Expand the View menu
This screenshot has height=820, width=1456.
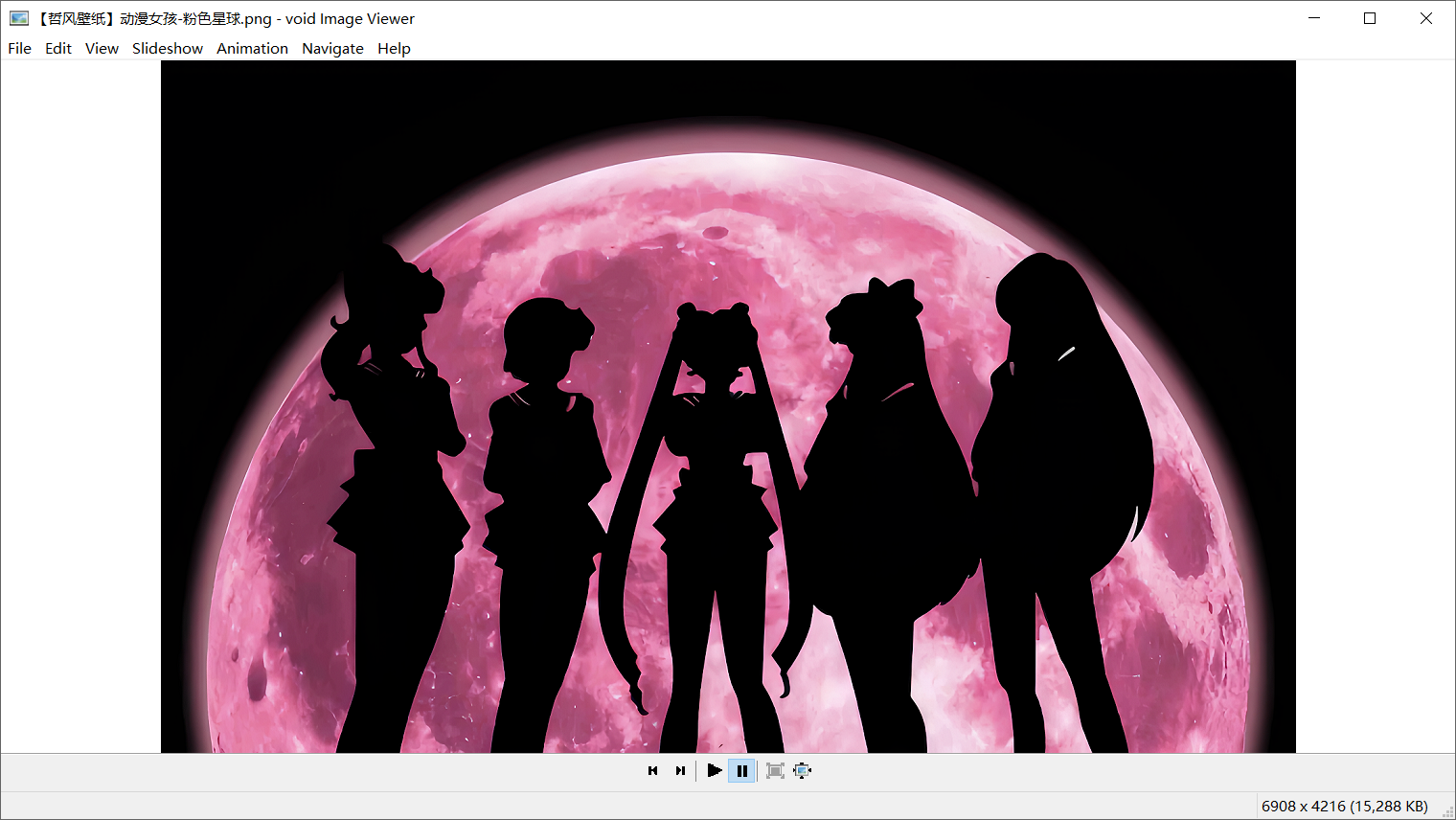coord(102,48)
